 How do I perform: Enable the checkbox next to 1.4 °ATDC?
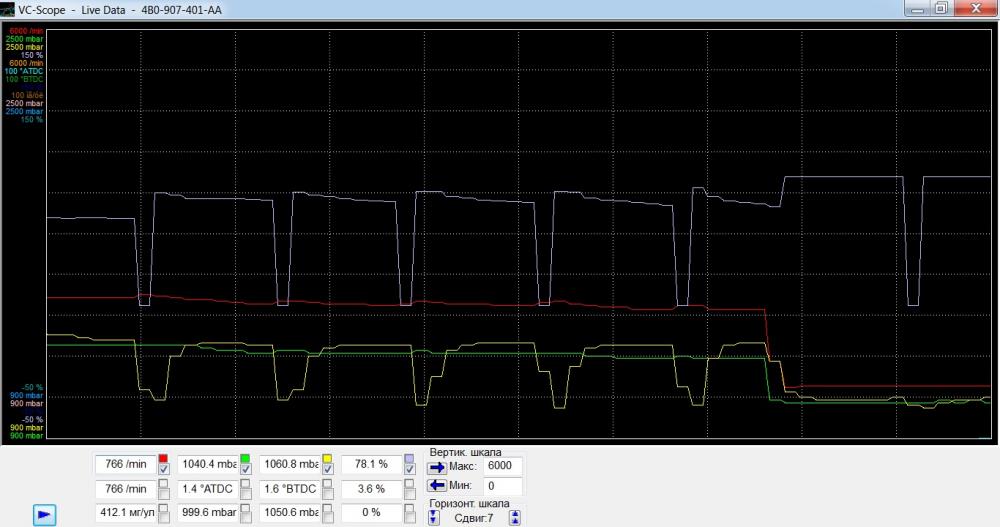(245, 489)
